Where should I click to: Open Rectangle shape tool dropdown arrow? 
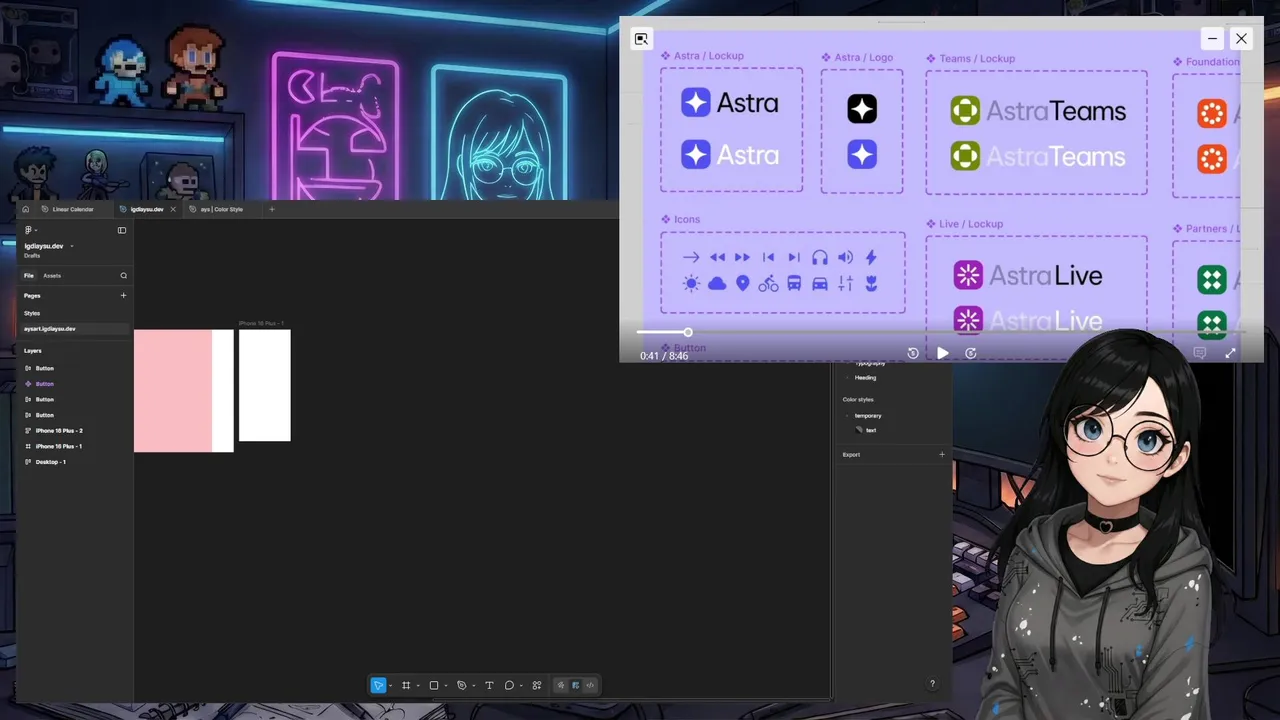tap(446, 686)
